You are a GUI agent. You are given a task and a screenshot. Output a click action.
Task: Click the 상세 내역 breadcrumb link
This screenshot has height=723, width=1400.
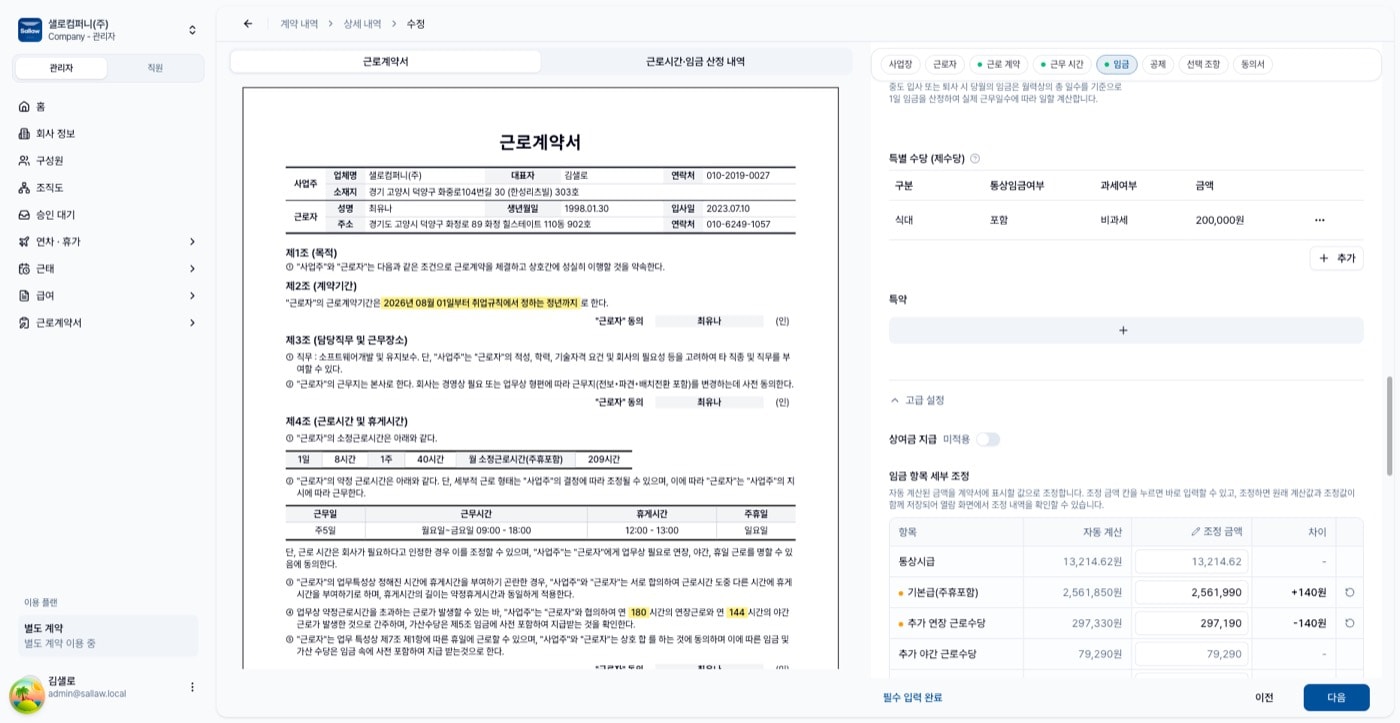pyautogui.click(x=362, y=23)
